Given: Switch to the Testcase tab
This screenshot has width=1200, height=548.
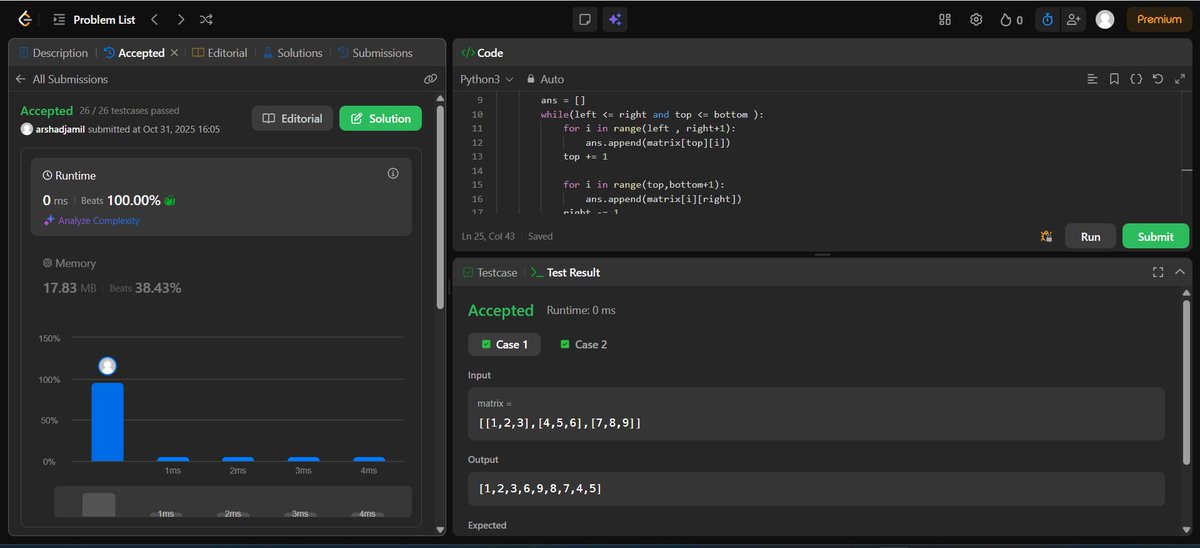Looking at the screenshot, I should [489, 272].
